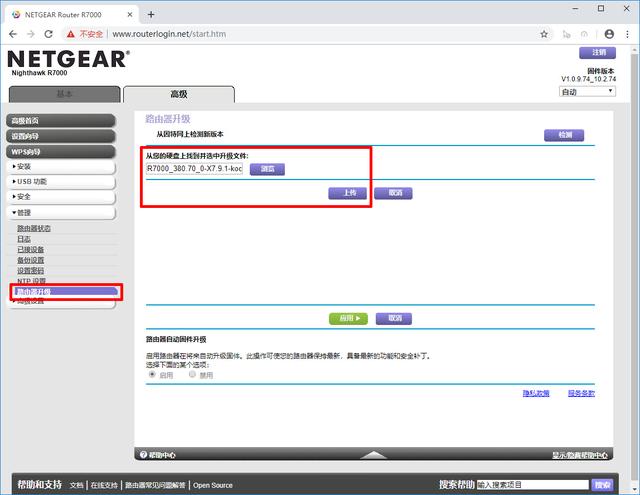Click 显示/隐藏帮助中心 link
Image resolution: width=640 pixels, height=495 pixels.
point(580,455)
